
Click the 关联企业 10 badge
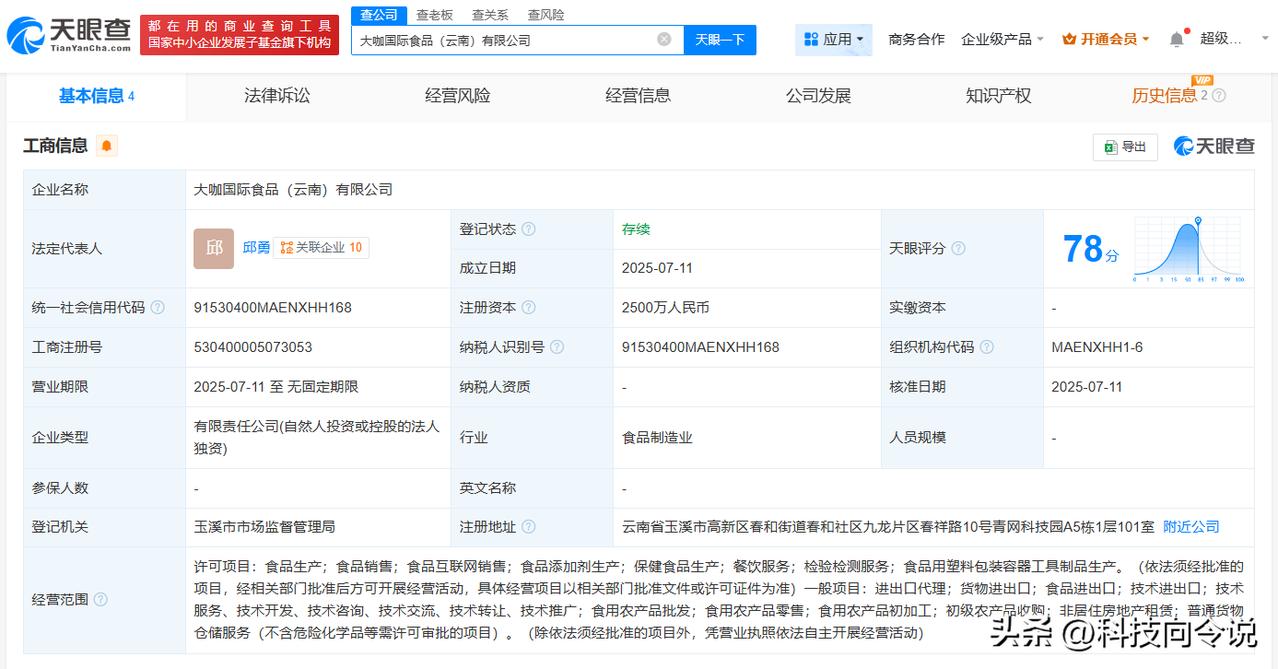pyautogui.click(x=321, y=247)
